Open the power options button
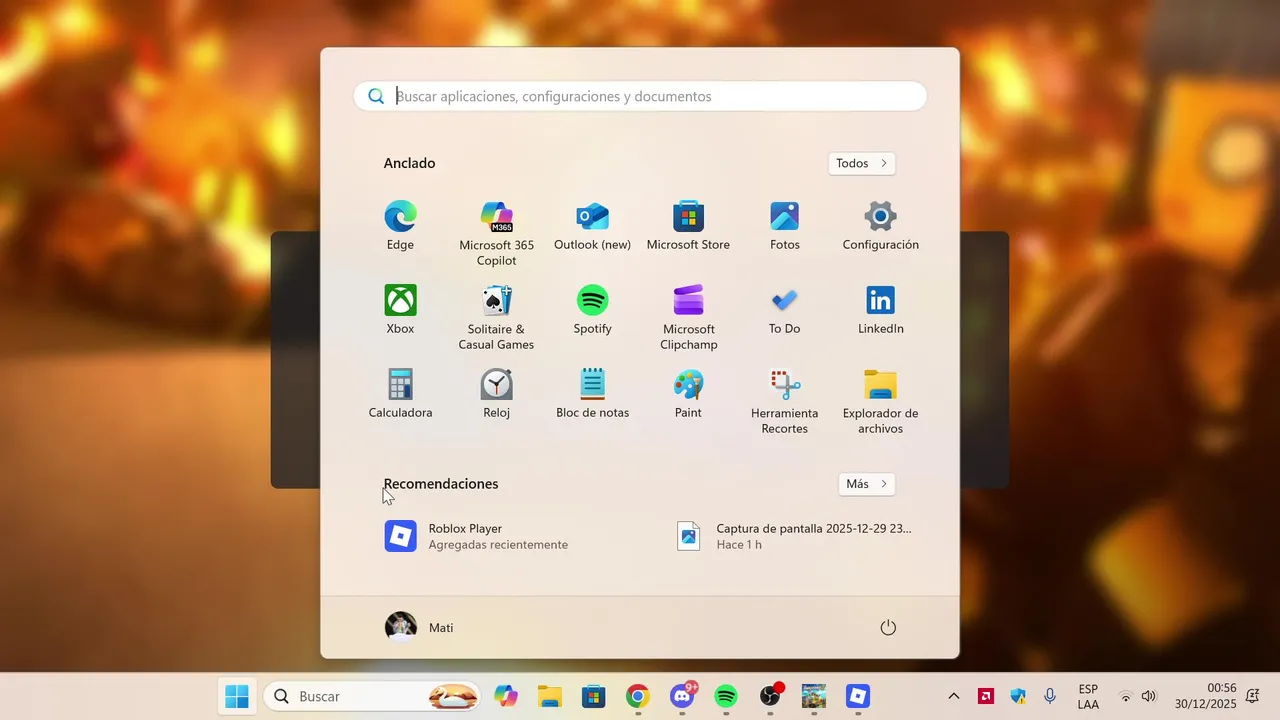1280x720 pixels. pos(888,627)
